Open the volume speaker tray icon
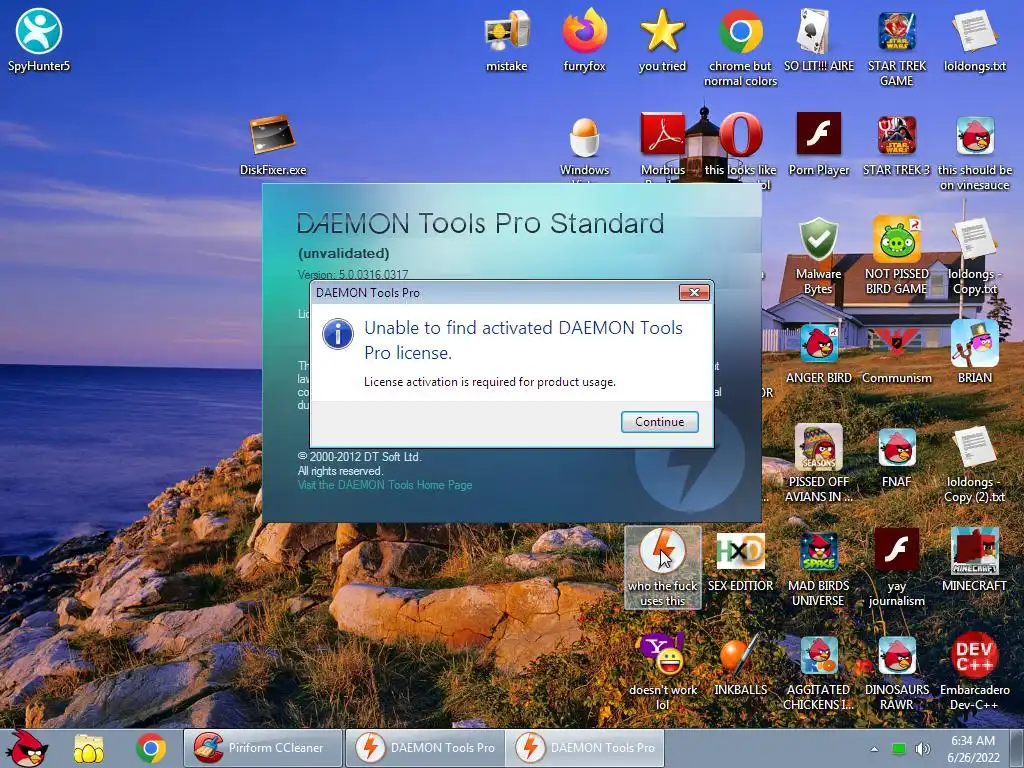This screenshot has height=768, width=1024. click(923, 749)
